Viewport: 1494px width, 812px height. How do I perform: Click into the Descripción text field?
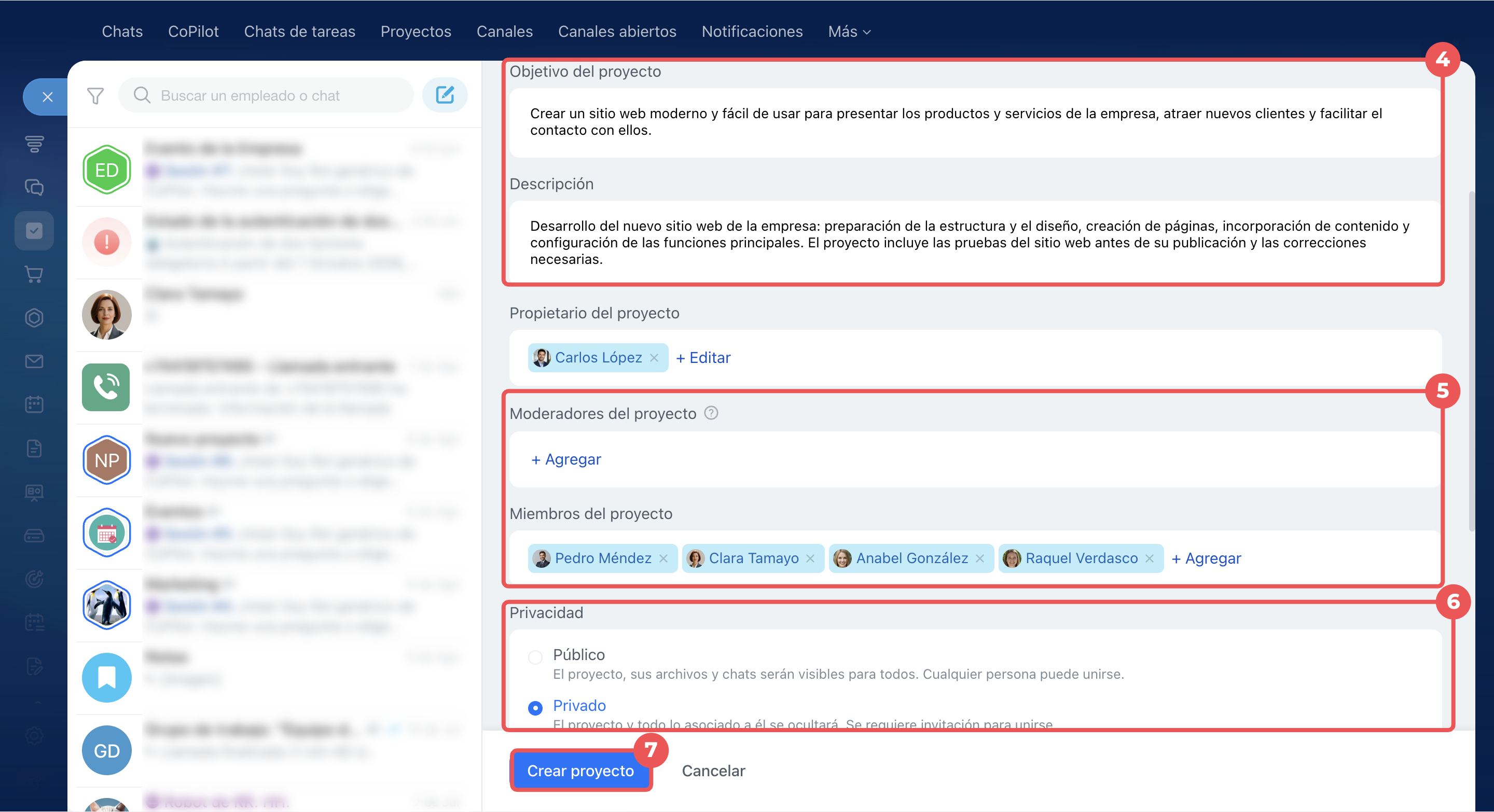click(974, 242)
